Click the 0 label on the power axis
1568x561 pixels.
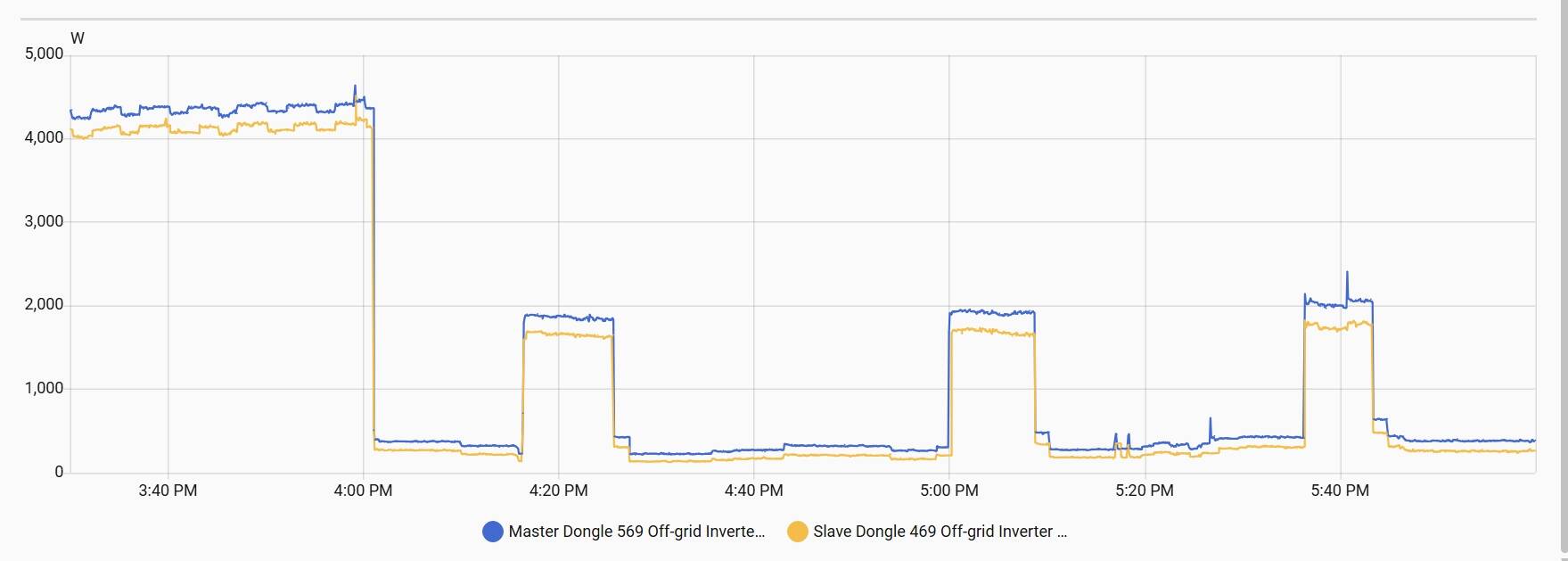(59, 472)
